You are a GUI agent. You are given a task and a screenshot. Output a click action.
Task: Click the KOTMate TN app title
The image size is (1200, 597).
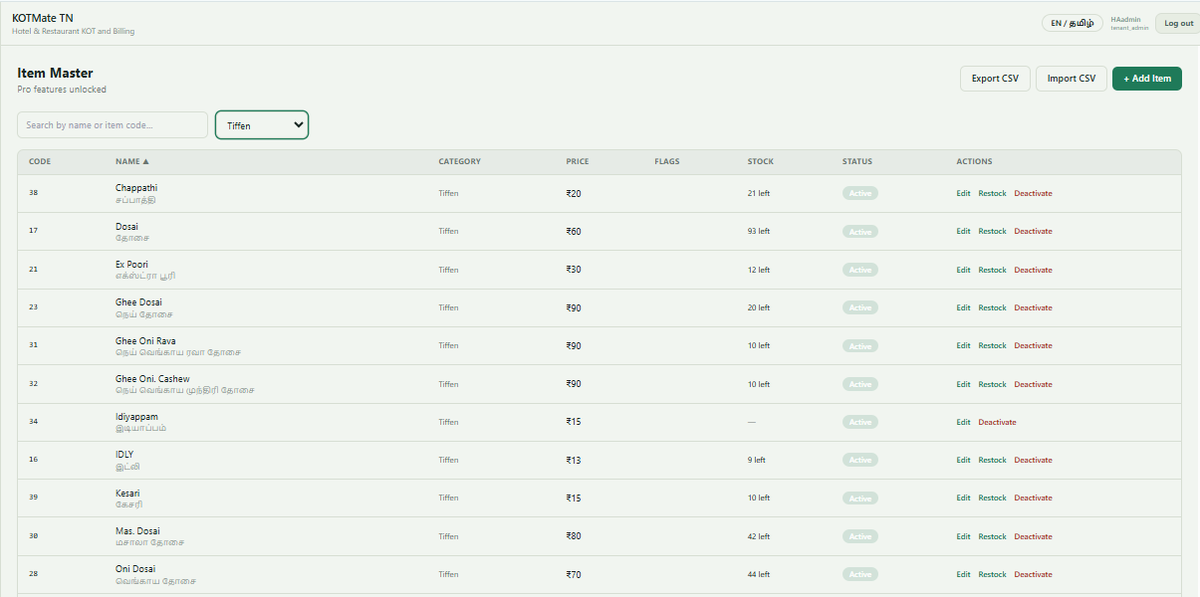pyautogui.click(x=42, y=18)
